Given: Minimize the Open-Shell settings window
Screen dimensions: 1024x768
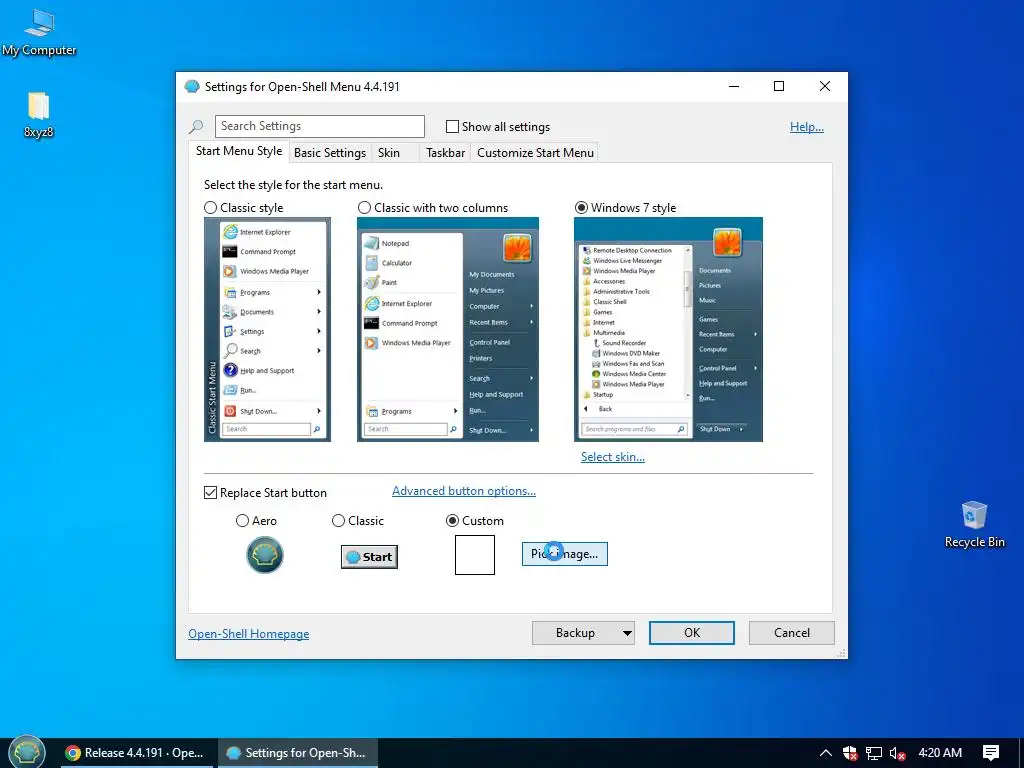Looking at the screenshot, I should click(734, 86).
